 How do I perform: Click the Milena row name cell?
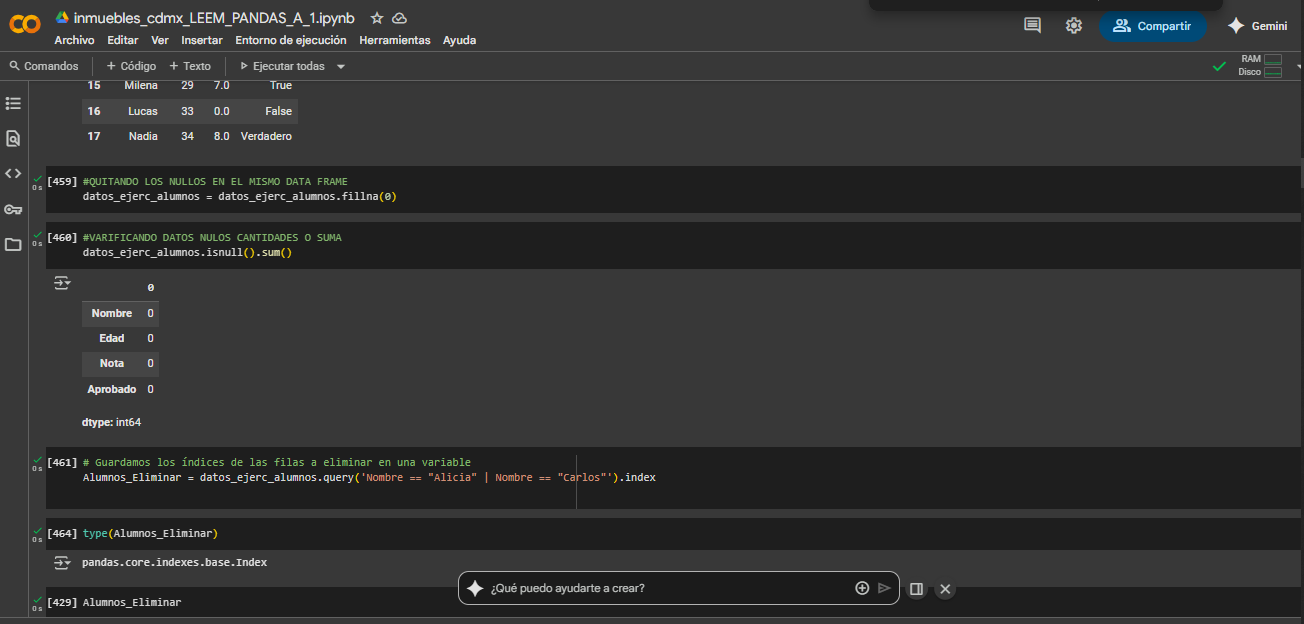click(141, 85)
